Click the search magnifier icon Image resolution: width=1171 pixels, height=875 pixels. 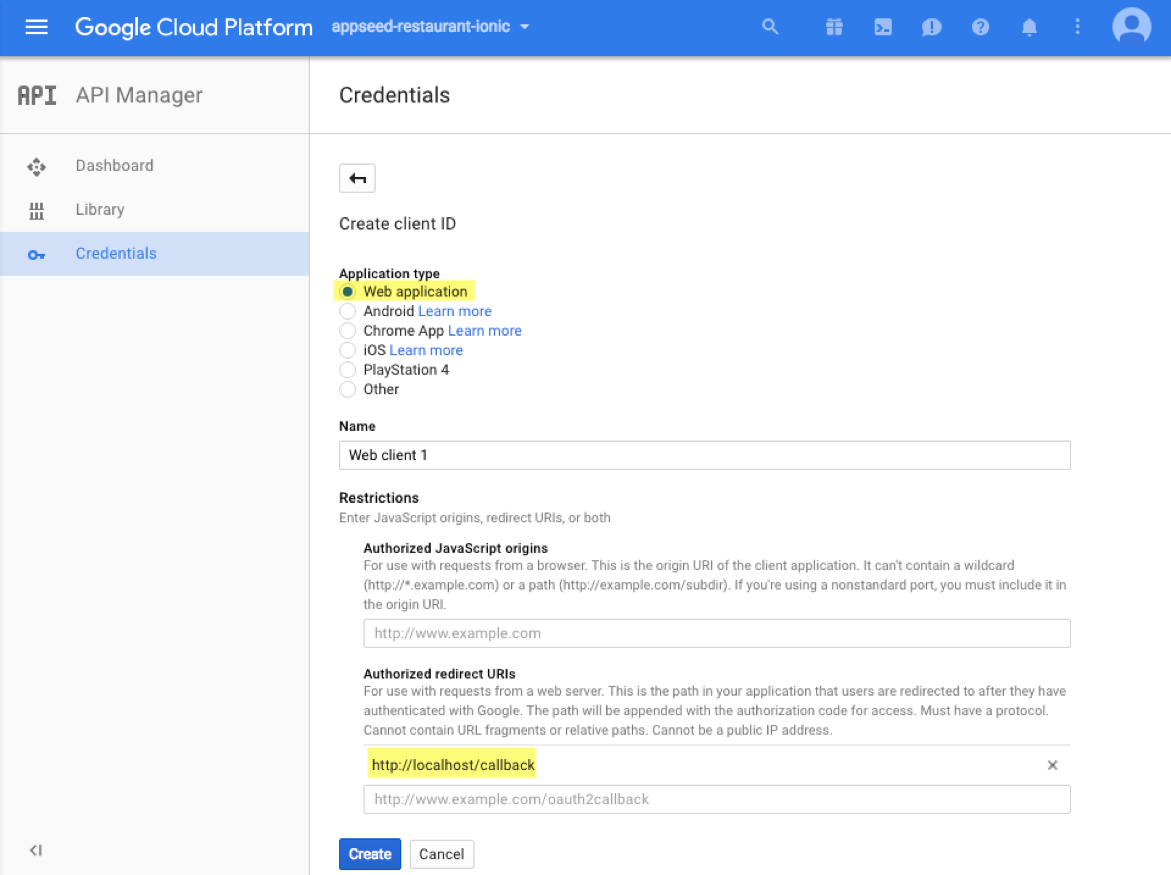tap(770, 27)
